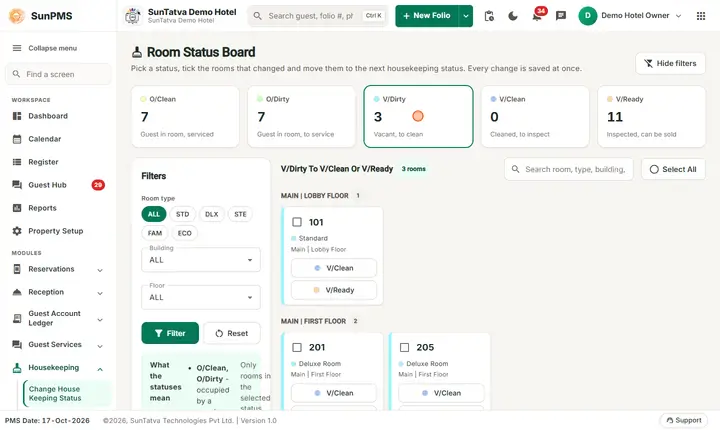Click Select All rooms
The image size is (720, 430).
coord(673,169)
